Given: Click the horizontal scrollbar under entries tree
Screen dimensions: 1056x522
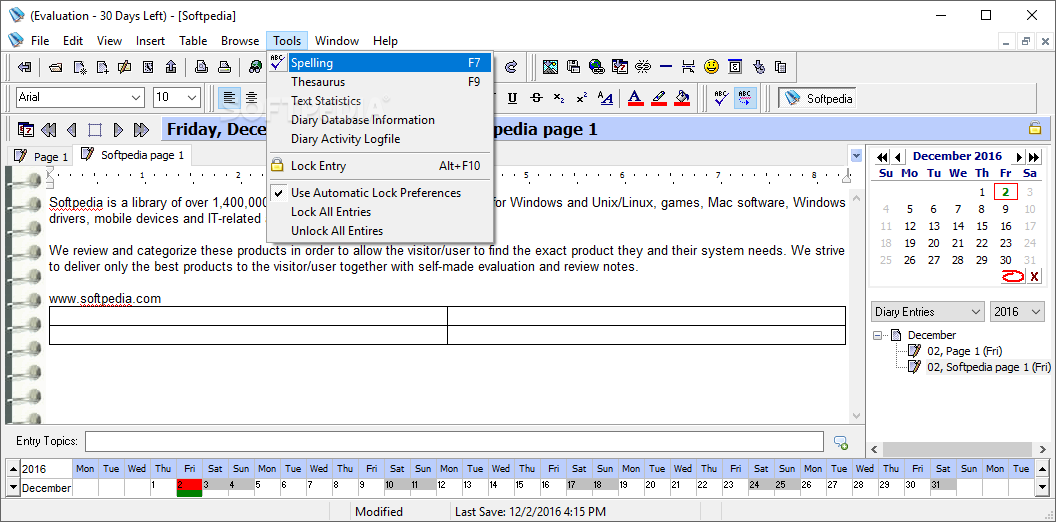Looking at the screenshot, I should tap(956, 449).
